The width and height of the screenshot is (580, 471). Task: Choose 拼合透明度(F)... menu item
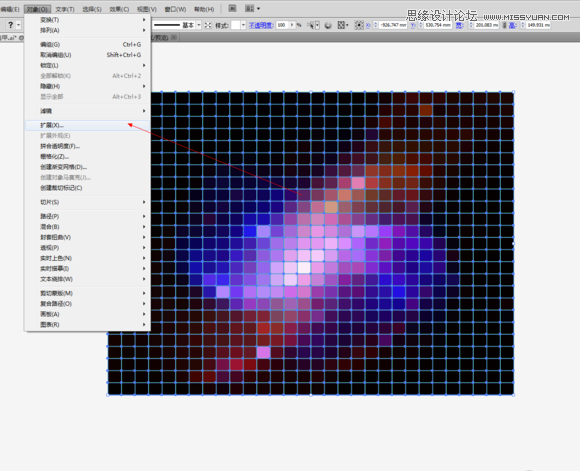[87, 146]
